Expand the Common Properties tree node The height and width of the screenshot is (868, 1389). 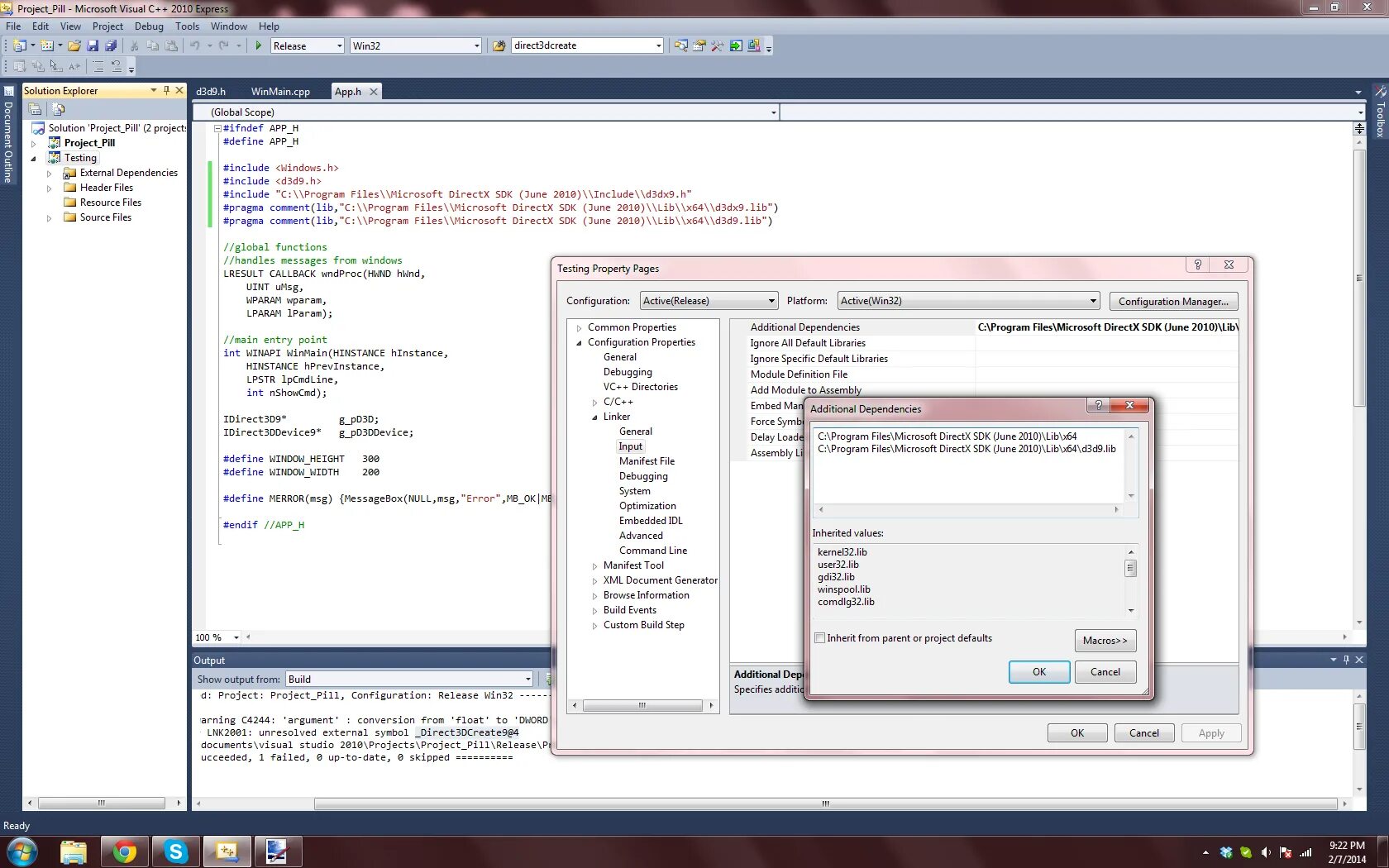[x=579, y=327]
